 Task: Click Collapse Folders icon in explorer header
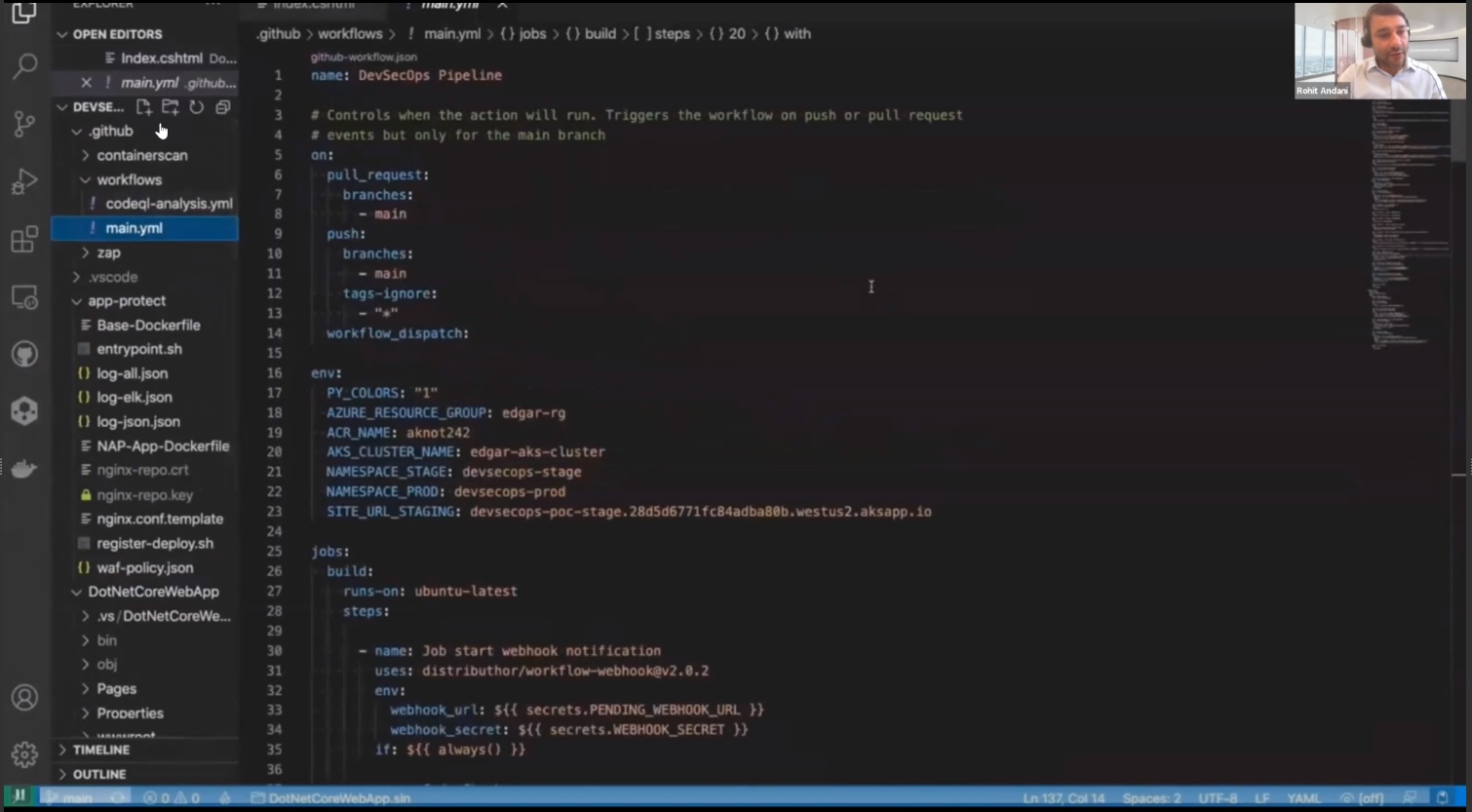click(x=222, y=107)
